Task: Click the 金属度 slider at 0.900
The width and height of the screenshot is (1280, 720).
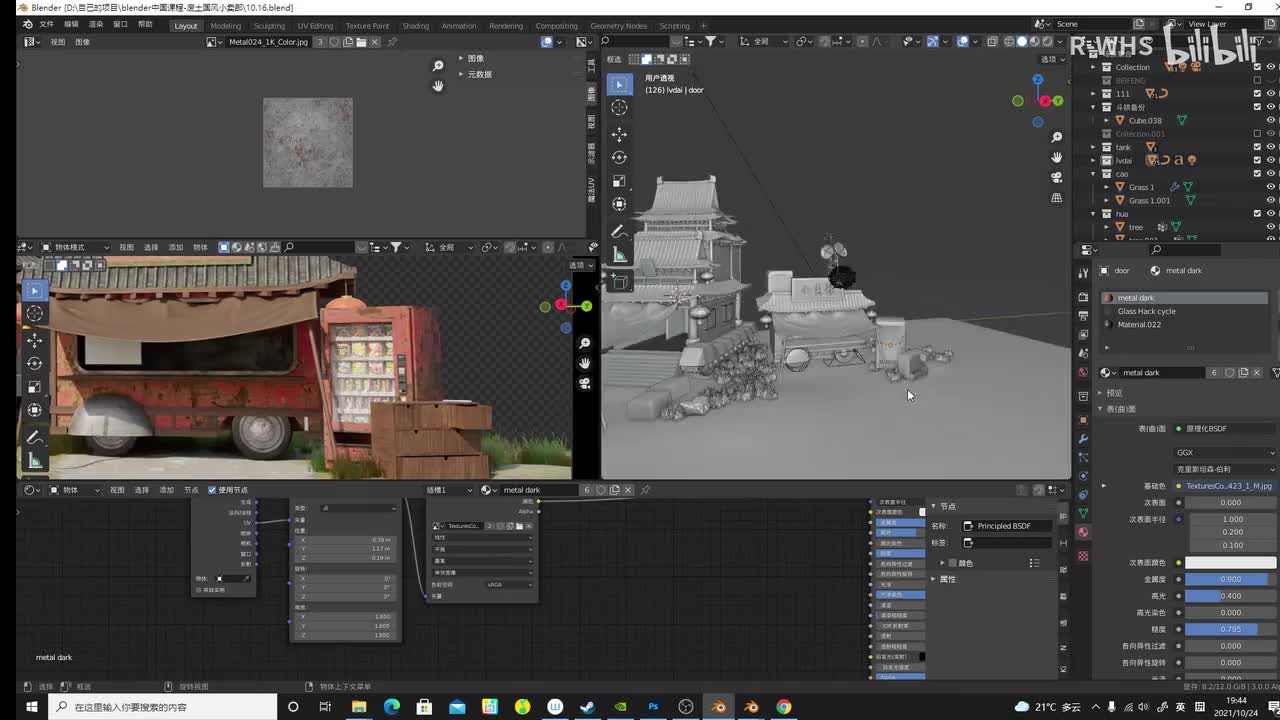Action: (x=1229, y=579)
